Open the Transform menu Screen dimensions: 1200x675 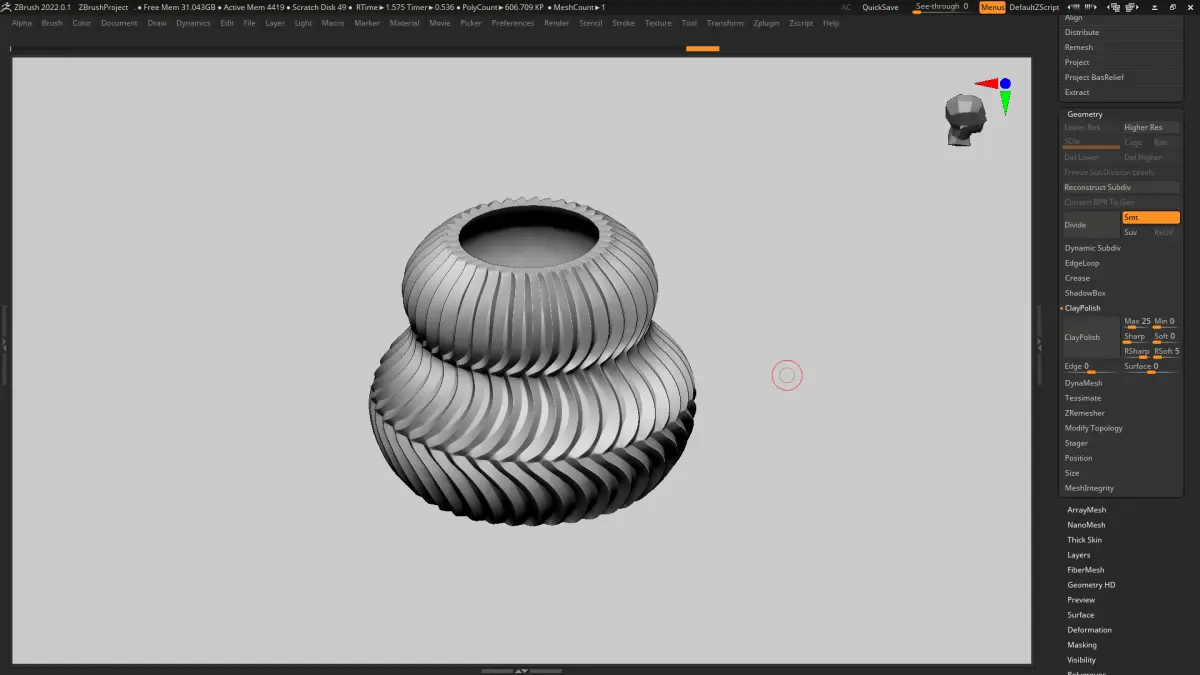pos(725,23)
